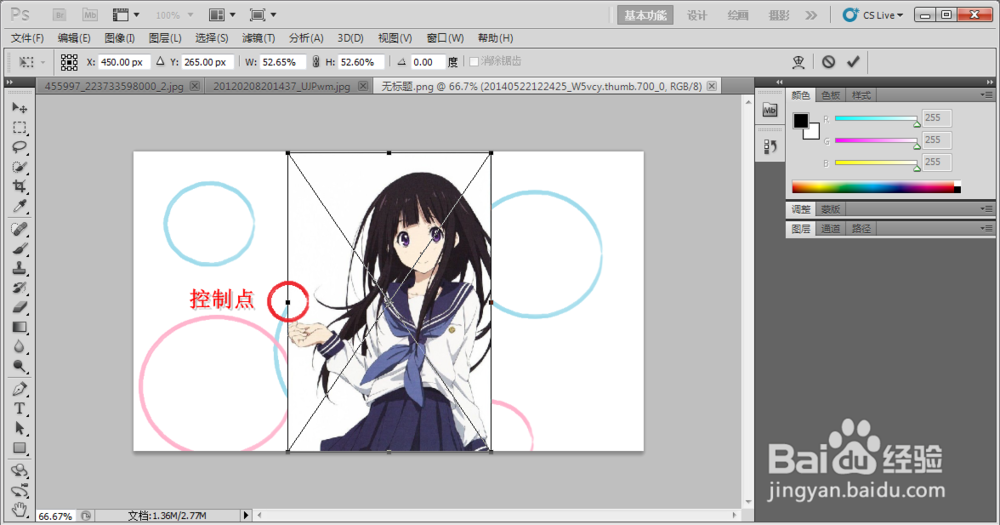Set reference point location grid
Viewport: 1000px width, 525px height.
(x=69, y=62)
